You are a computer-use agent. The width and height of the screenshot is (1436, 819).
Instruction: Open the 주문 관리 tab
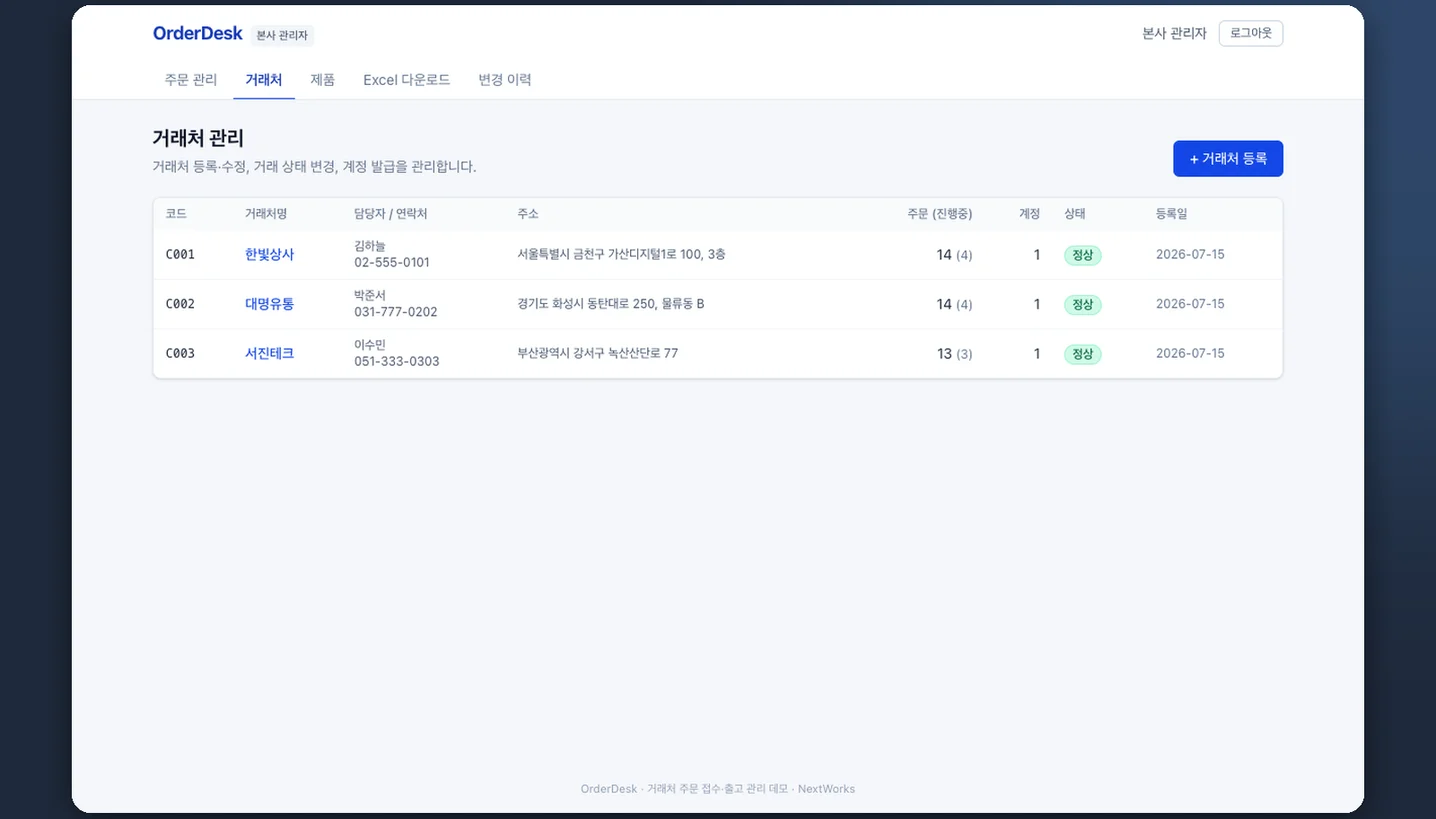(191, 80)
